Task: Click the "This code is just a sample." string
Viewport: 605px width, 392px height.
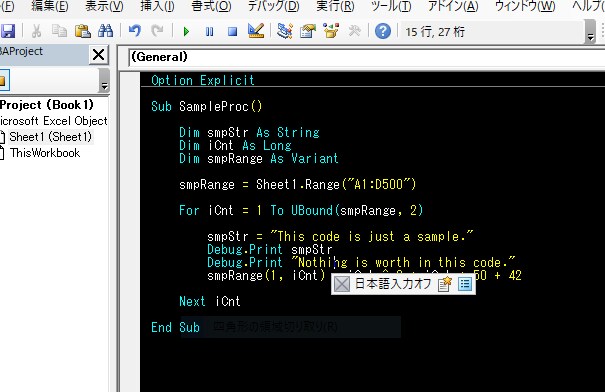Action: point(372,237)
